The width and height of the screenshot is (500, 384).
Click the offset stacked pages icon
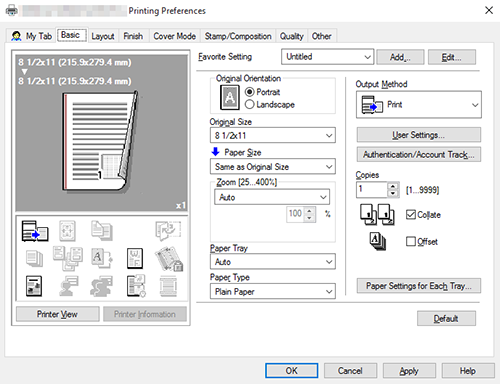(x=378, y=241)
